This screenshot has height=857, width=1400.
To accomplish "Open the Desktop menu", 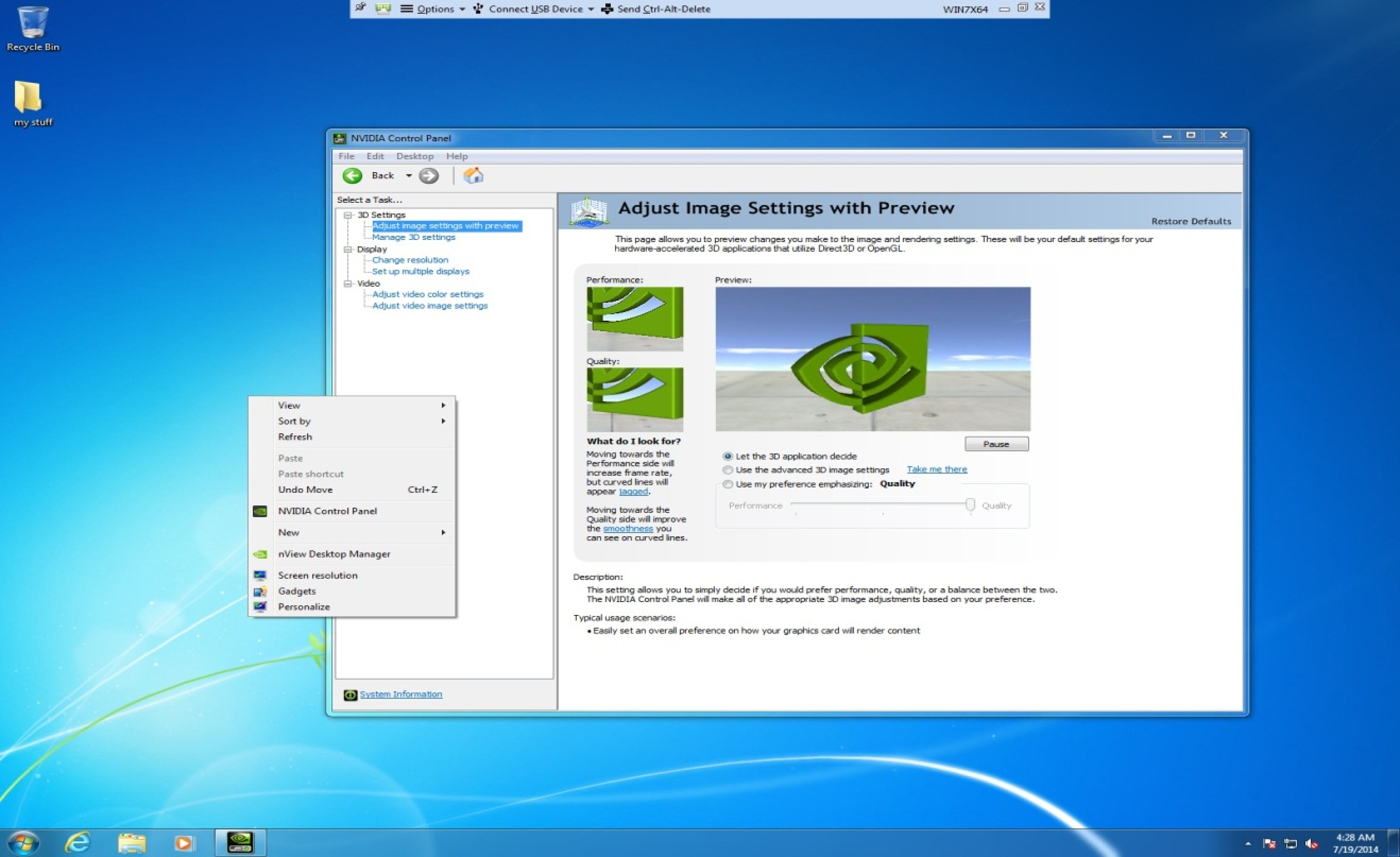I will tap(415, 156).
